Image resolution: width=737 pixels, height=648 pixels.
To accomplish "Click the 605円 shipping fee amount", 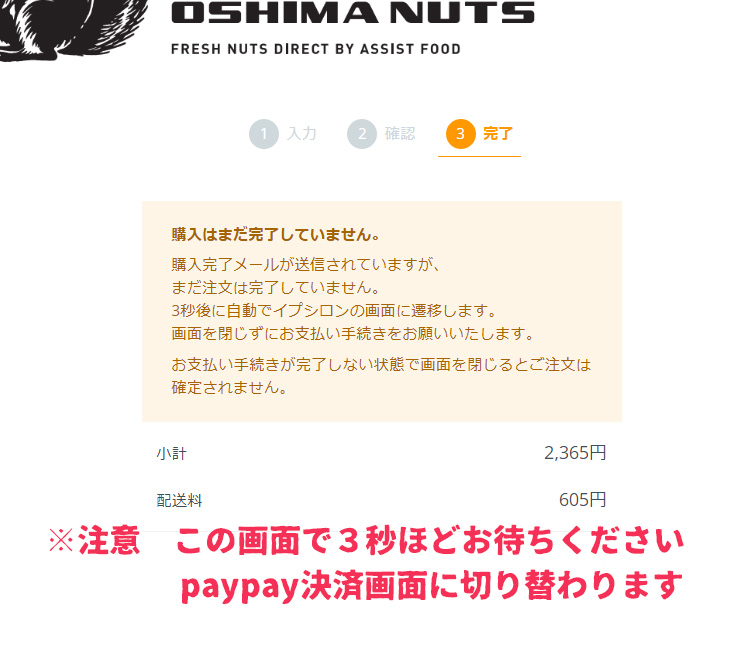I will pyautogui.click(x=582, y=500).
